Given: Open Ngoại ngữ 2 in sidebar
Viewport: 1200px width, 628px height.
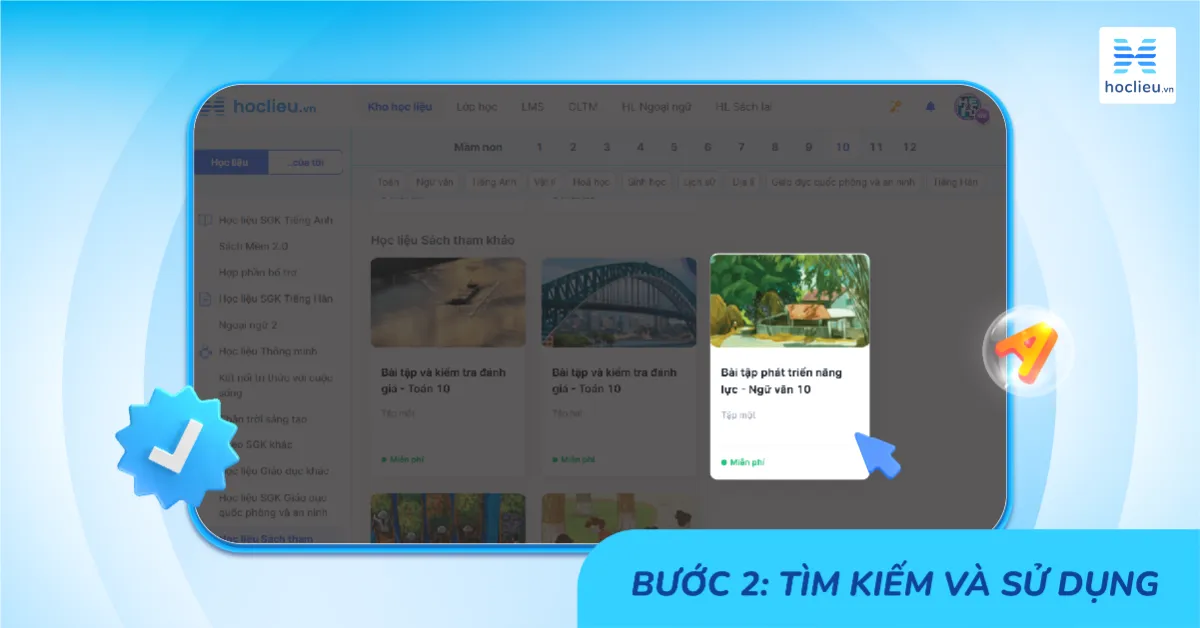Looking at the screenshot, I should pos(248,325).
